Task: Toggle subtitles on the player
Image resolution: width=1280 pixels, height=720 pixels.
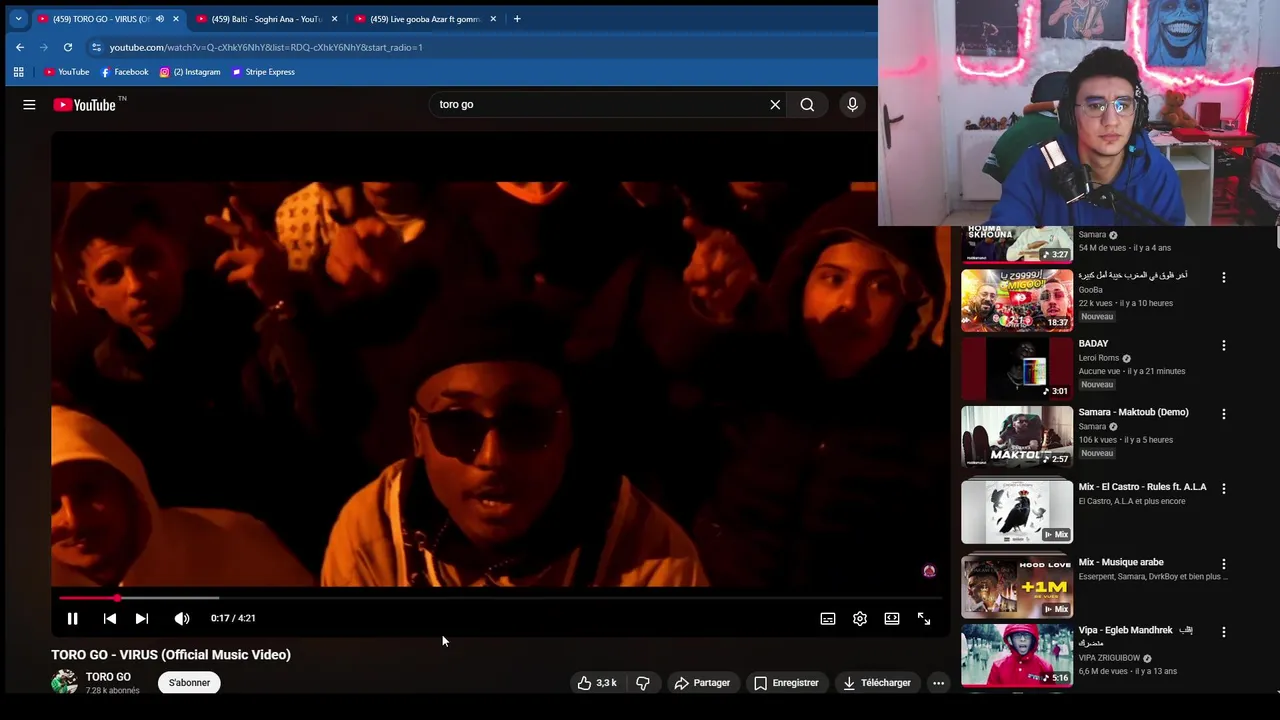Action: tap(828, 618)
